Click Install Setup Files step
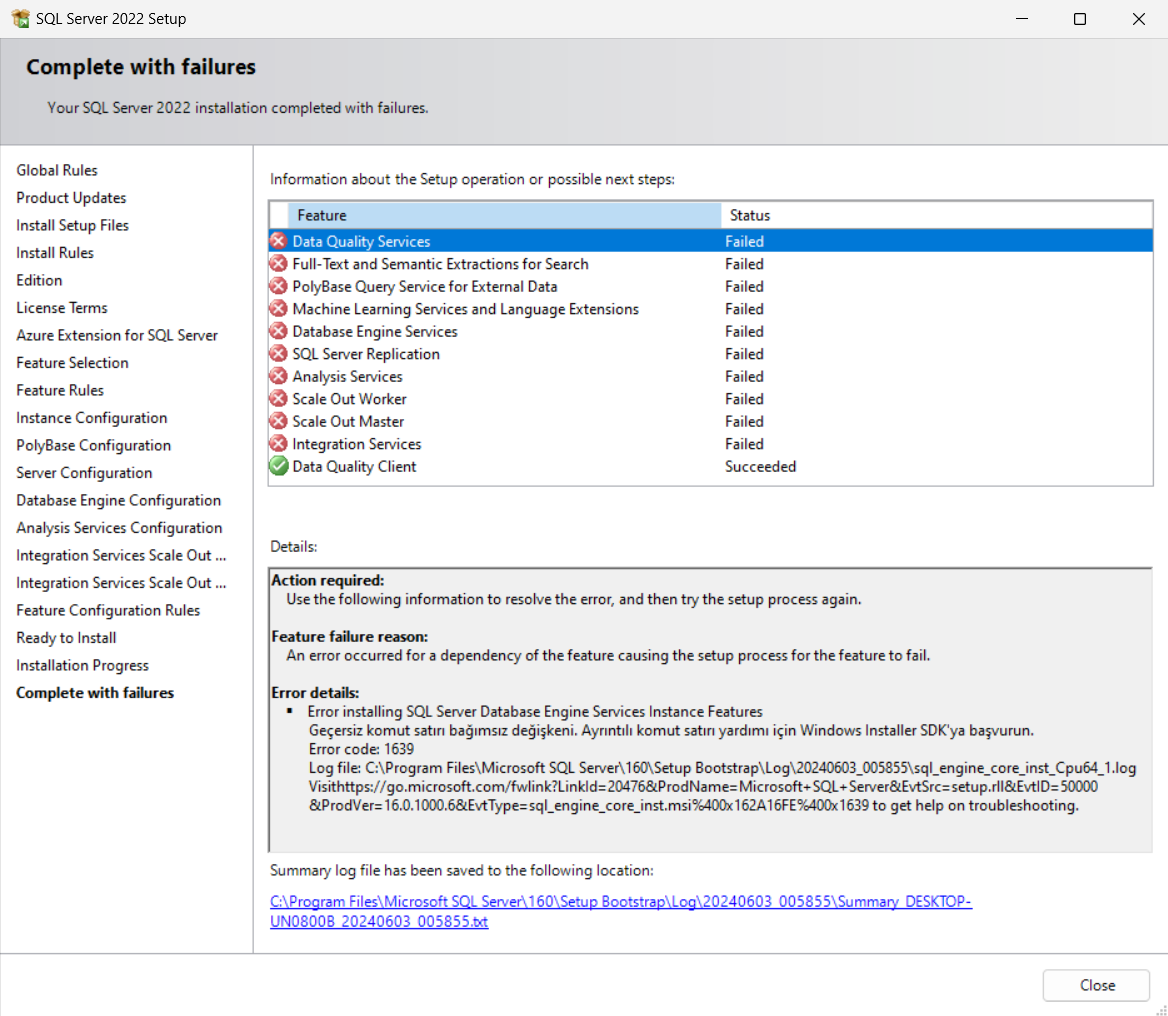1168x1016 pixels. (x=72, y=225)
